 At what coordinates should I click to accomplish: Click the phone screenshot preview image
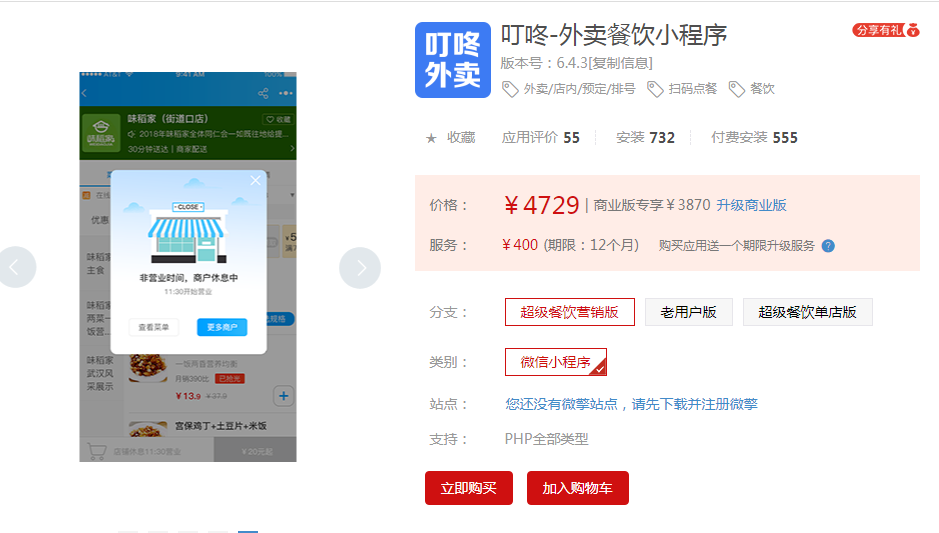pyautogui.click(x=188, y=267)
